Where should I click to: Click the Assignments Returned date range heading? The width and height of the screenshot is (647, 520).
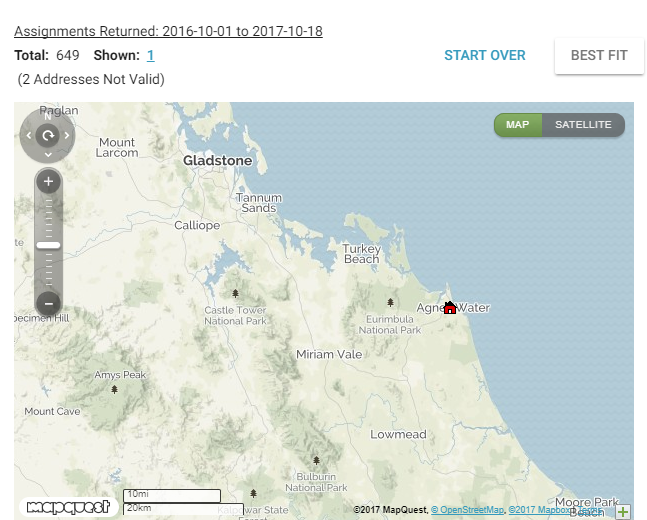[168, 31]
